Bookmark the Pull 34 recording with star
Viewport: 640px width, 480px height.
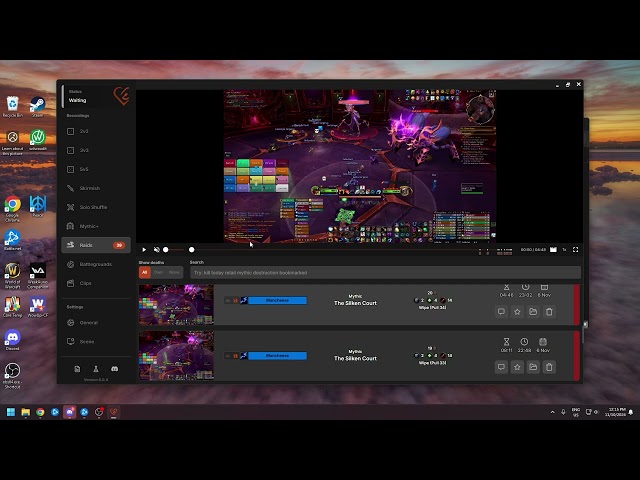tap(517, 312)
